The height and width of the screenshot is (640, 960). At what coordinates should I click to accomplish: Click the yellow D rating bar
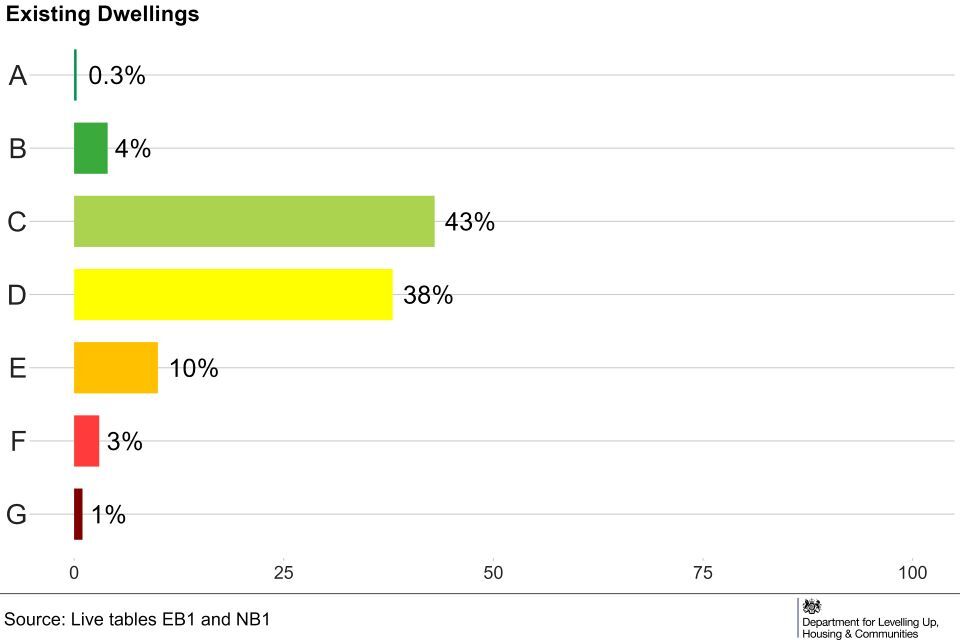pyautogui.click(x=233, y=294)
